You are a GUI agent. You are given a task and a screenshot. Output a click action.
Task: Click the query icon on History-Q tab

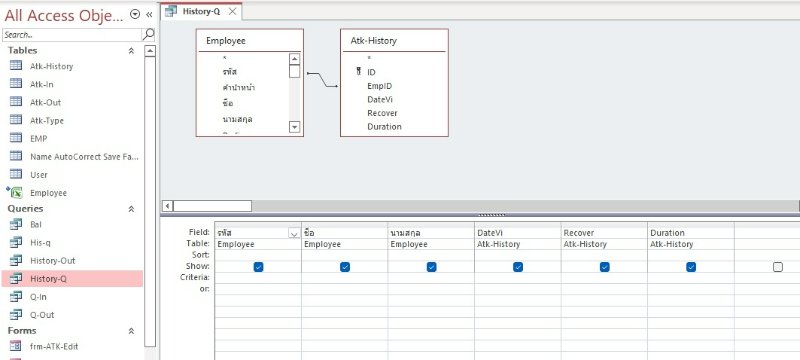tap(171, 11)
